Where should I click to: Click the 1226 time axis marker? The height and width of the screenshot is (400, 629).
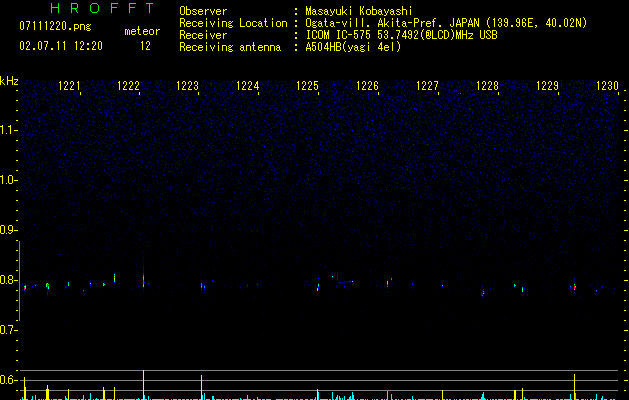(367, 86)
